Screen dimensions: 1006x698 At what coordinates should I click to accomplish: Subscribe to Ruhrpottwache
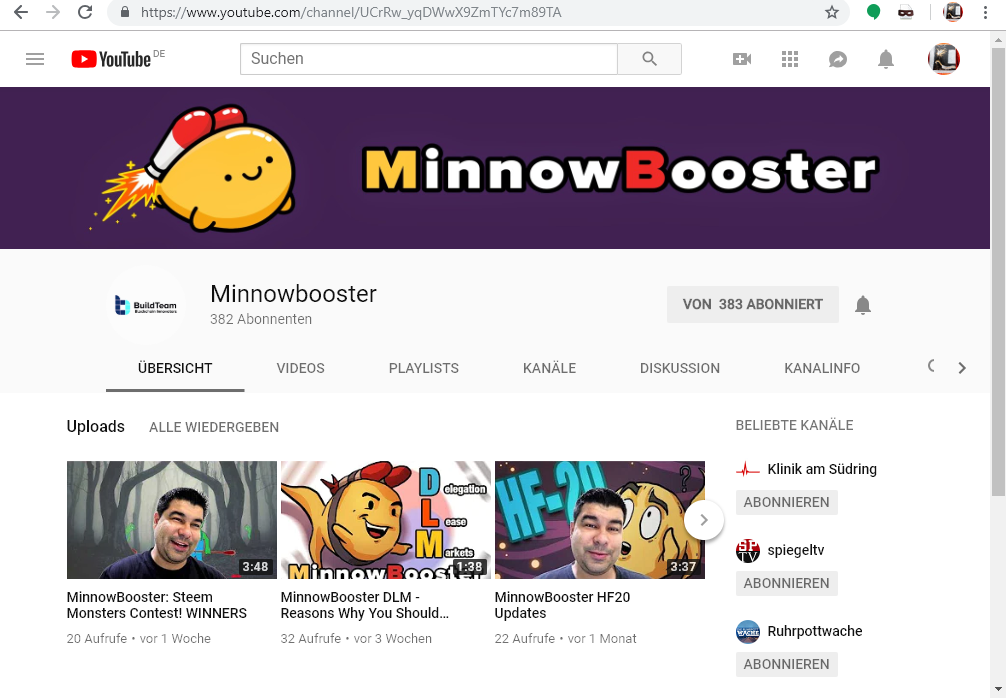(x=787, y=664)
